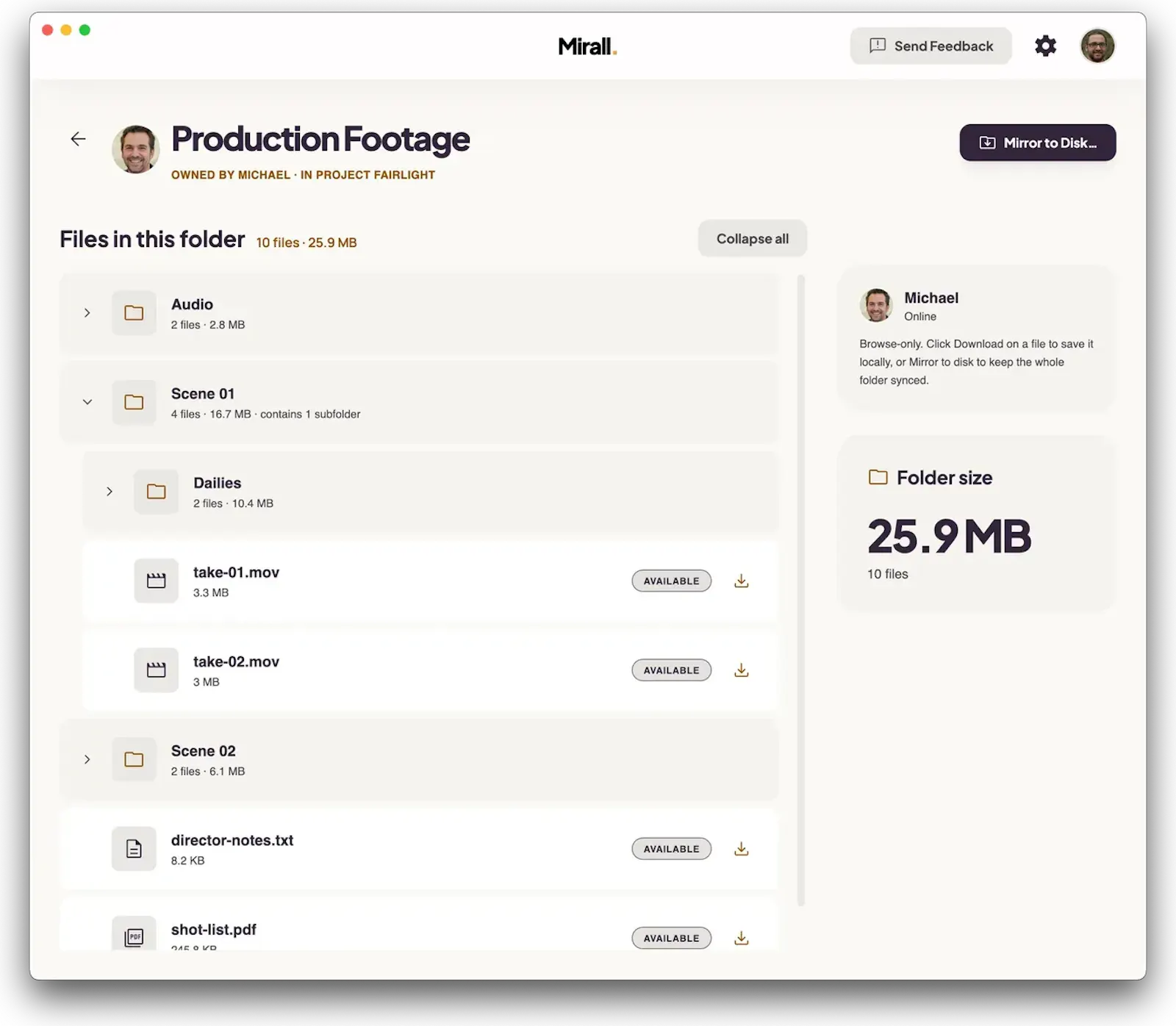Expand the Dailies subfolder chevron
This screenshot has width=1176, height=1026.
pos(109,492)
